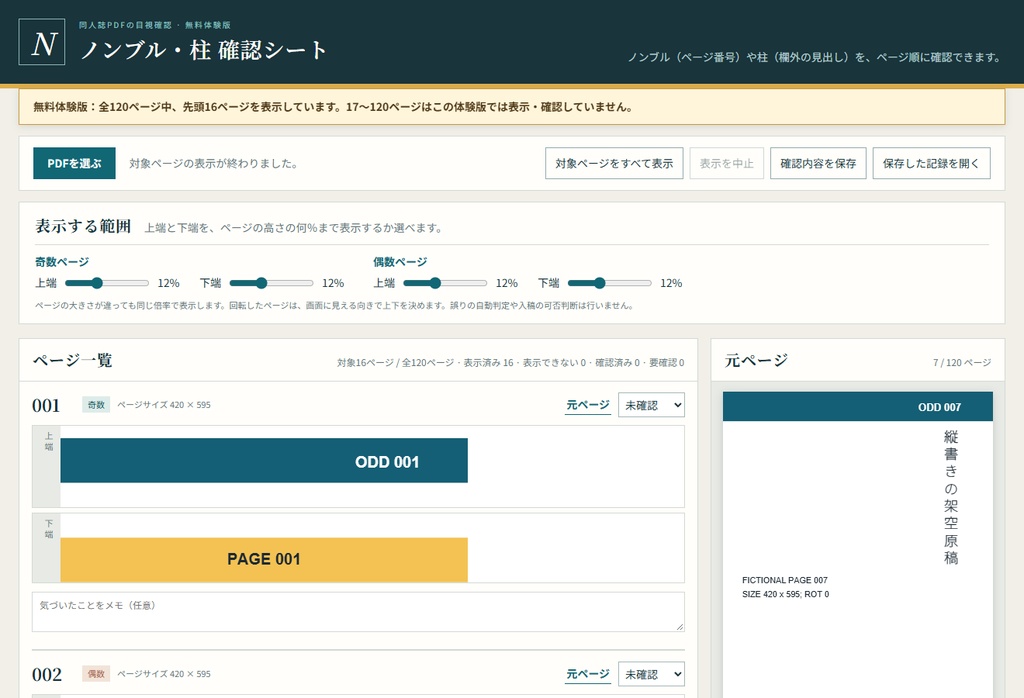Image resolution: width=1024 pixels, height=698 pixels.
Task: Click the memo field for page 001
Action: pos(358,612)
